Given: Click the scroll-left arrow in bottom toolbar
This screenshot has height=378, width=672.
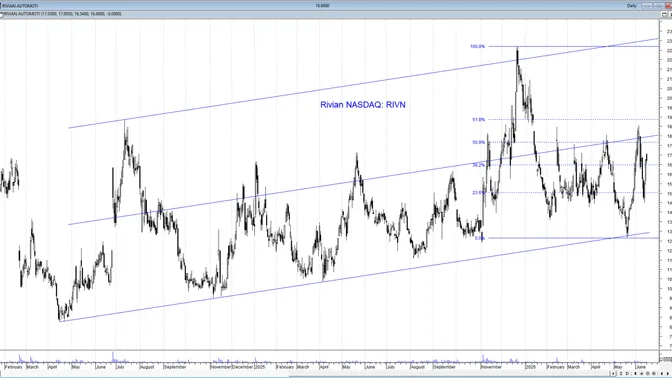Looking at the screenshot, I should click(662, 373).
